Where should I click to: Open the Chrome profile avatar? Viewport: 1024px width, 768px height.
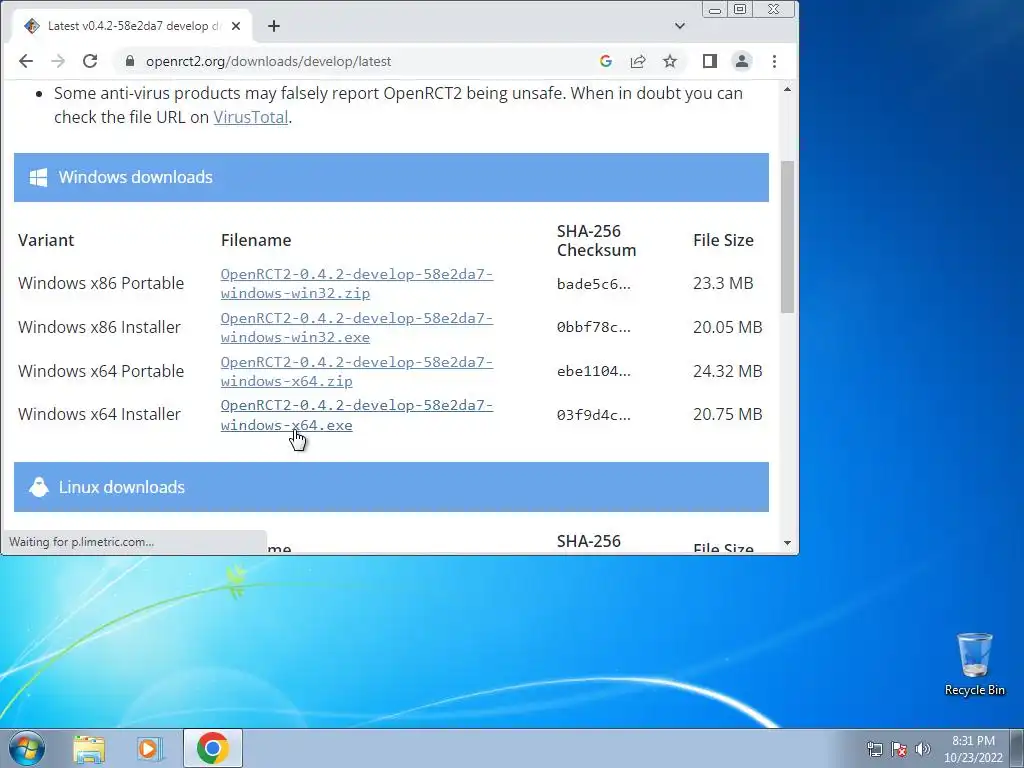[x=742, y=61]
